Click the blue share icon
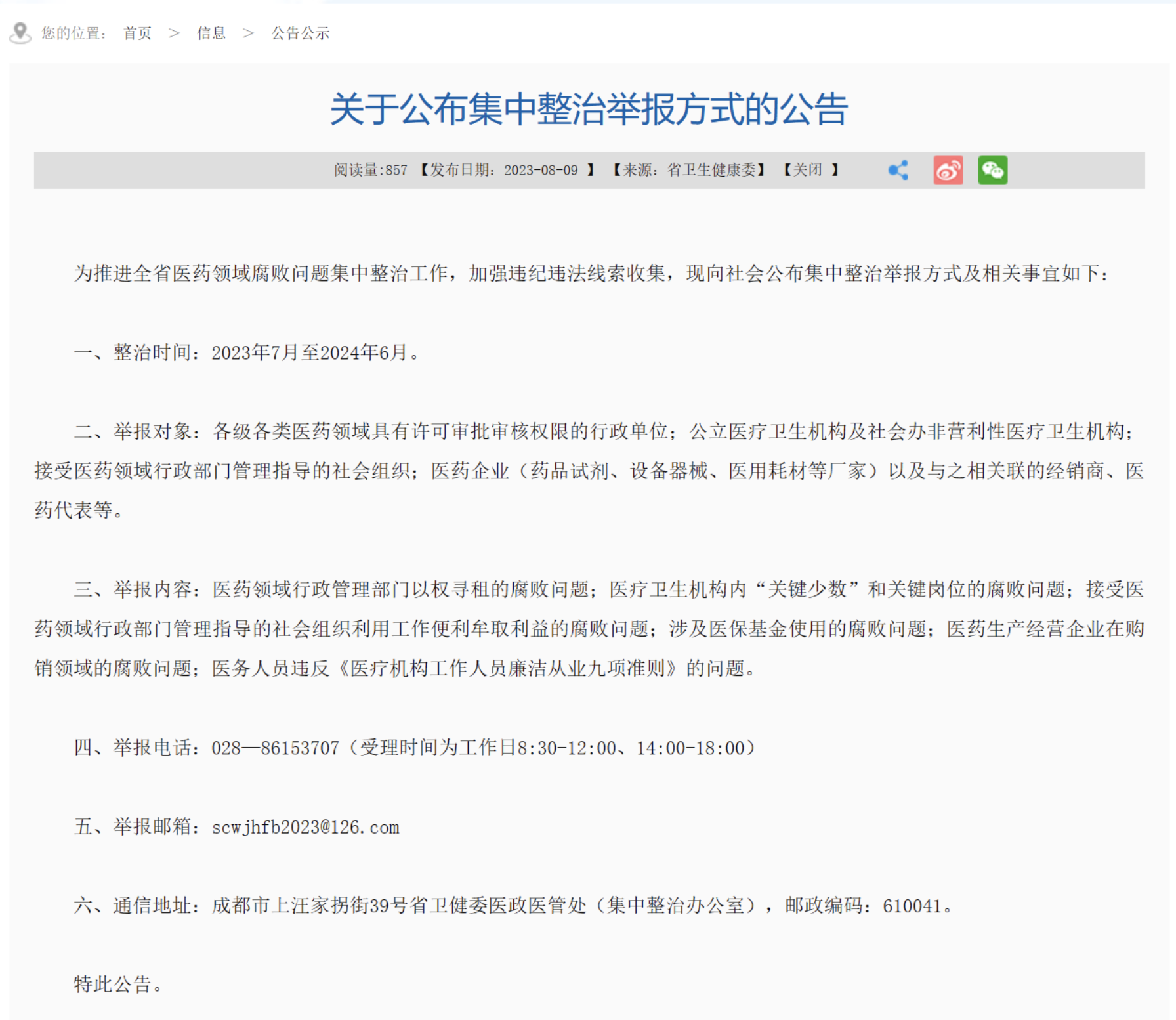This screenshot has width=1176, height=1020. (898, 171)
